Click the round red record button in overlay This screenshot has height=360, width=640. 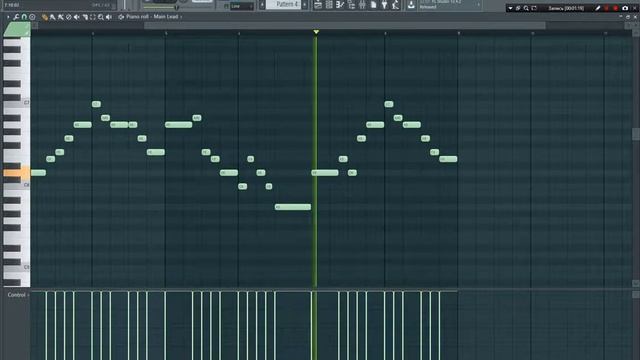[x=616, y=8]
